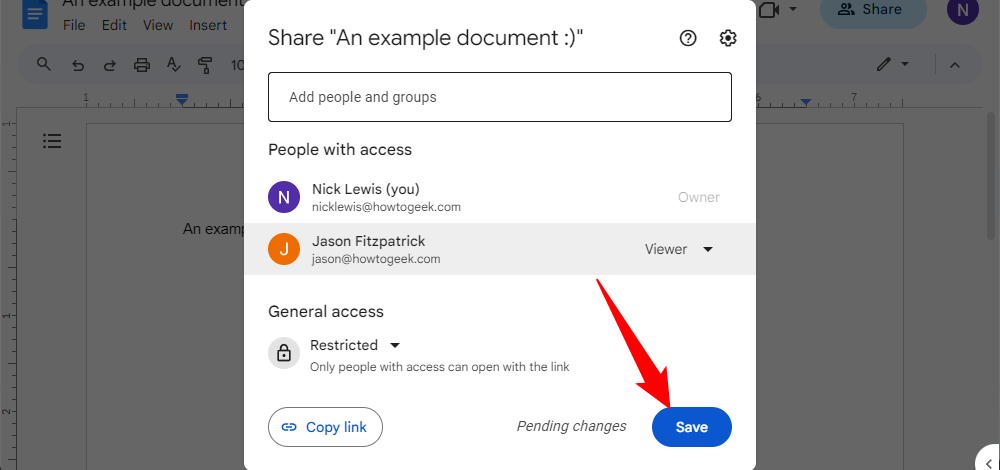Show the document outline icon
The height and width of the screenshot is (470, 1000).
(x=52, y=141)
